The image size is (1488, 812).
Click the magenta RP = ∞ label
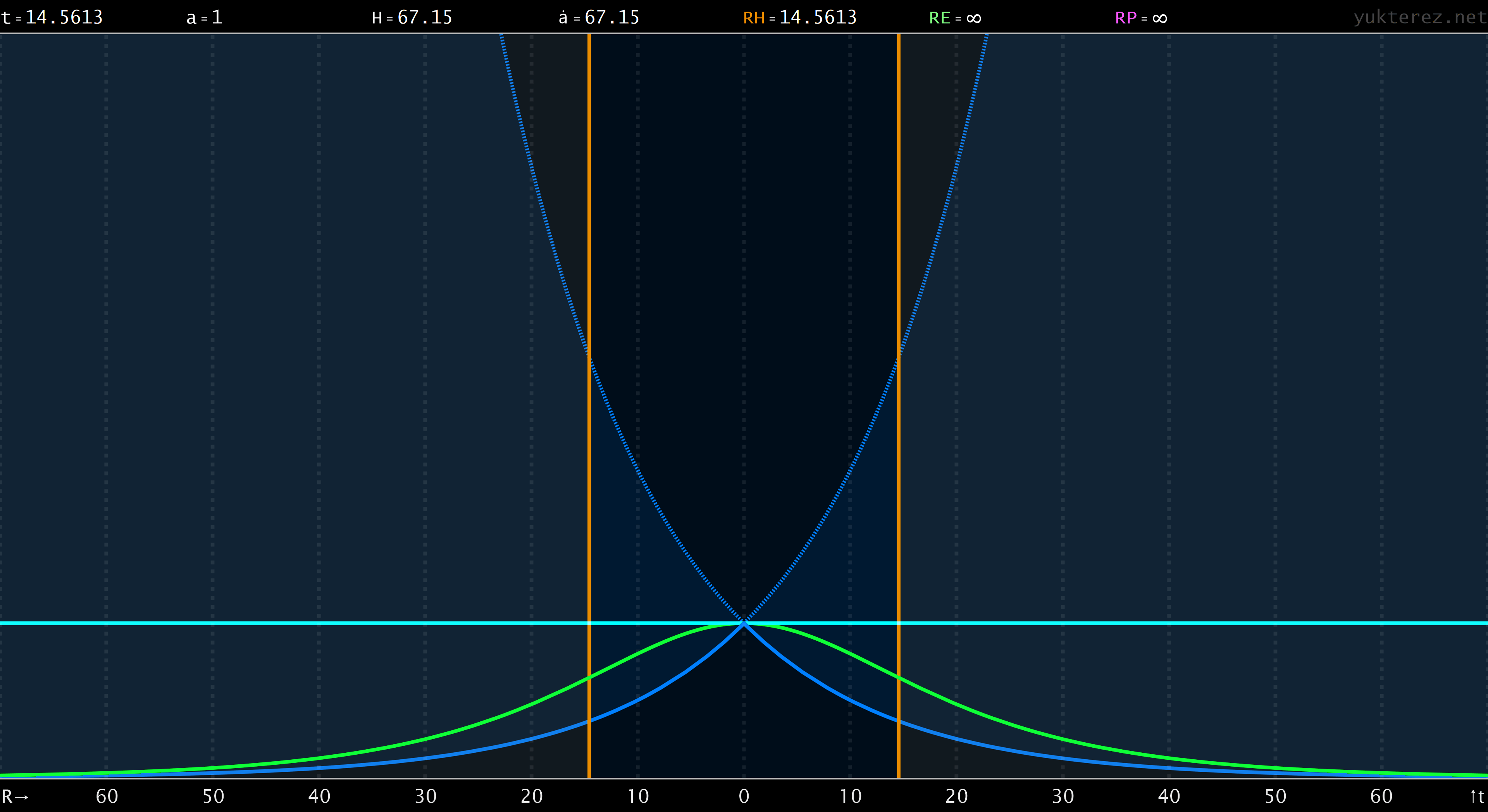(1142, 18)
